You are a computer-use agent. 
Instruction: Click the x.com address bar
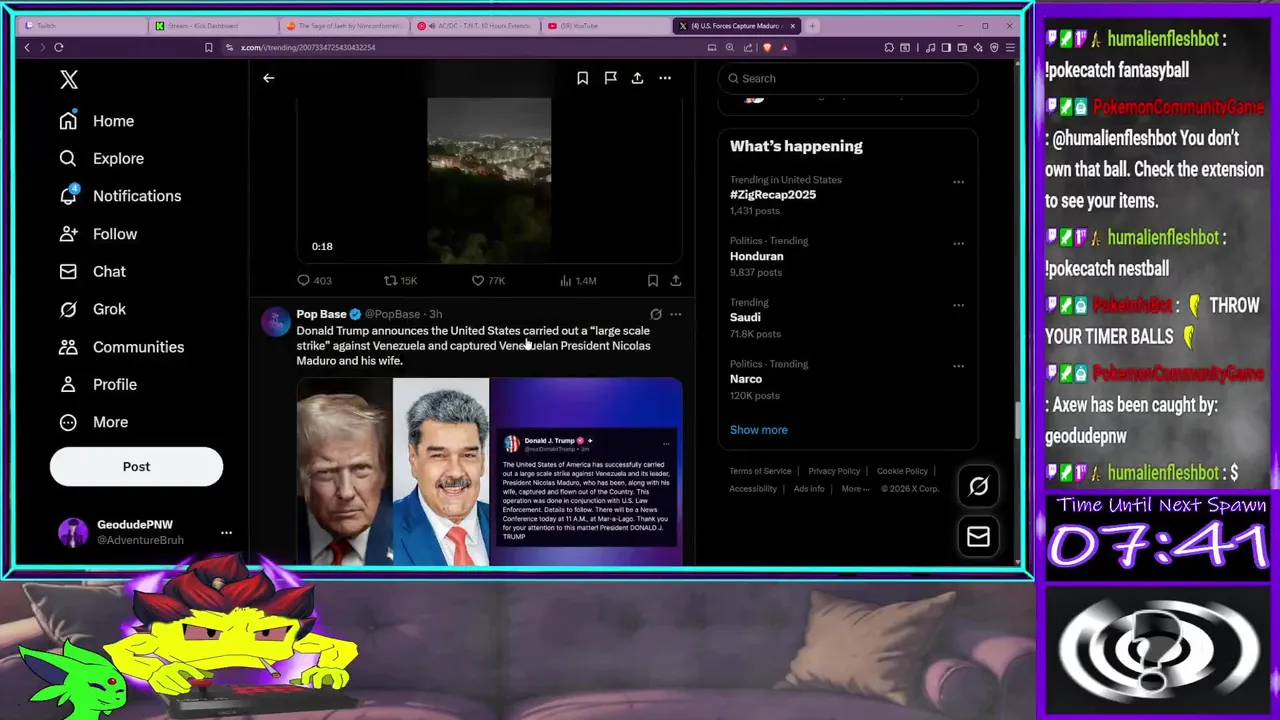460,47
